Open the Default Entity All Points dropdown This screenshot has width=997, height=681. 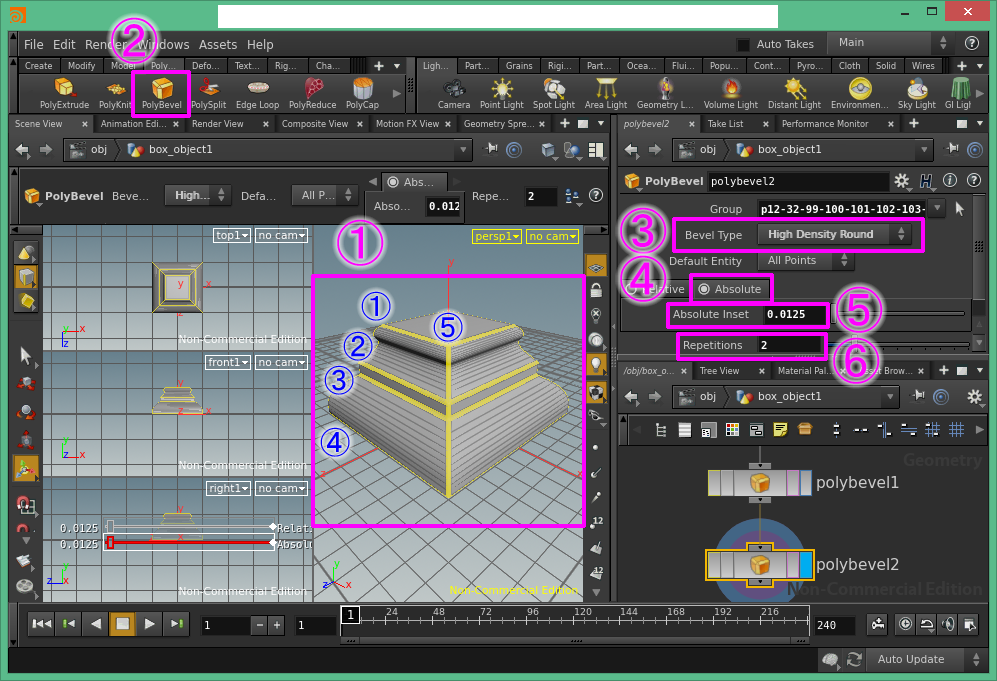coord(804,261)
